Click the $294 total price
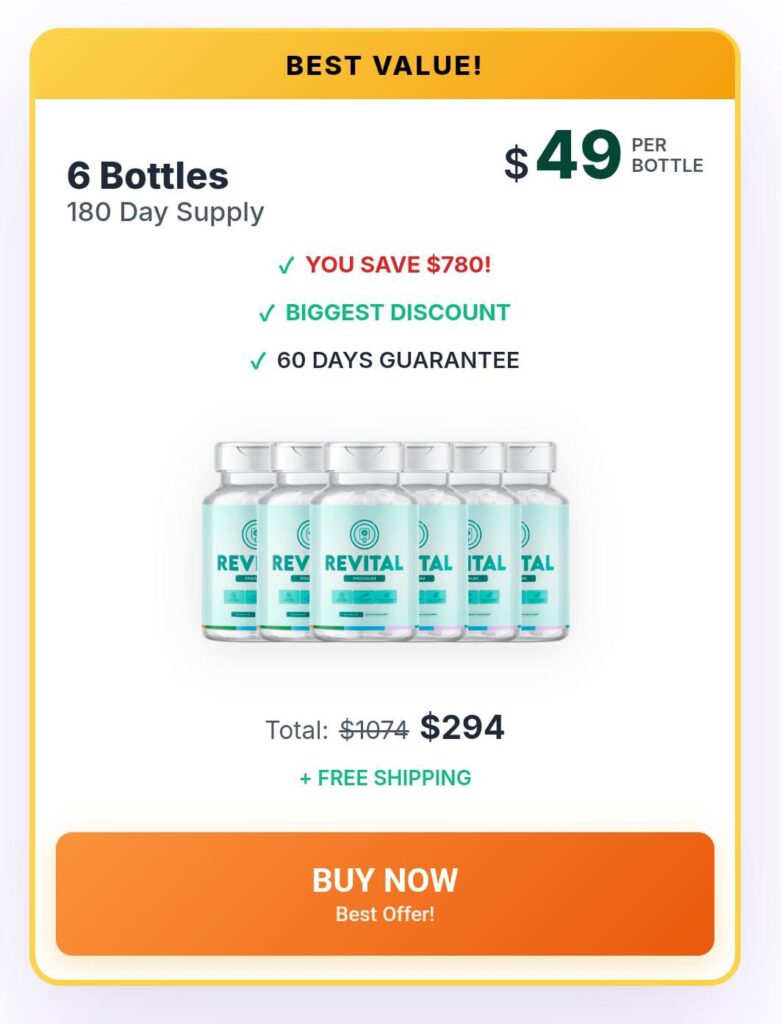The height and width of the screenshot is (1024, 782). (461, 728)
